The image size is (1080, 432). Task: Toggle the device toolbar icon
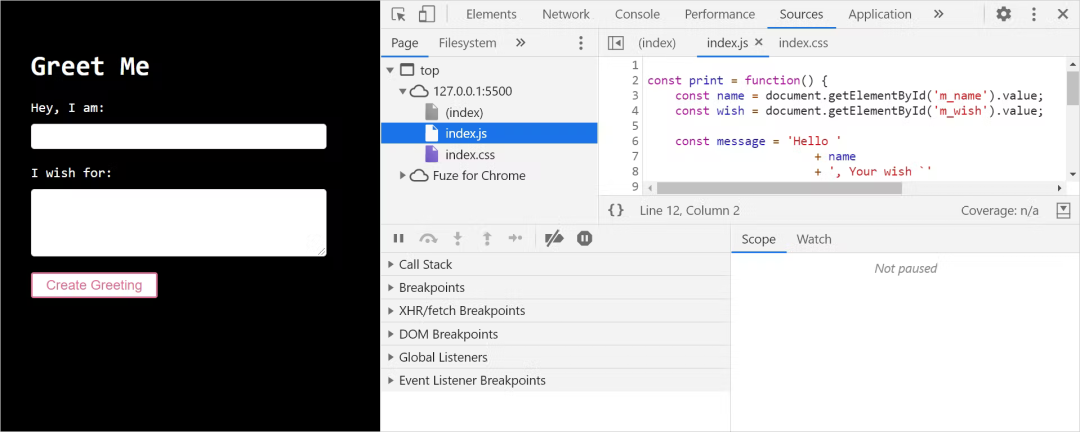[x=426, y=14]
